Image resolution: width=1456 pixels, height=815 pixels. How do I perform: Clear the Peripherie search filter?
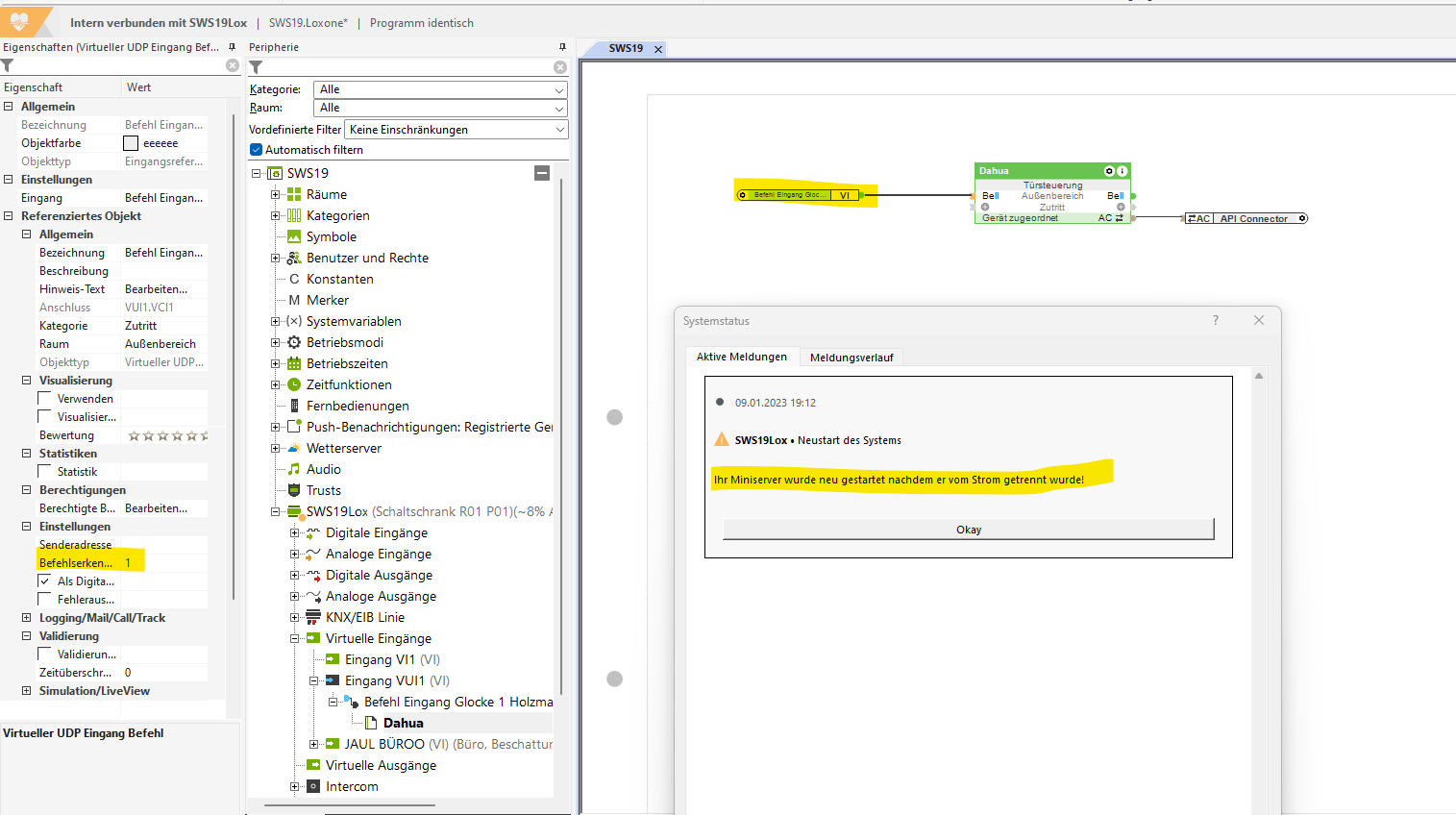click(560, 67)
